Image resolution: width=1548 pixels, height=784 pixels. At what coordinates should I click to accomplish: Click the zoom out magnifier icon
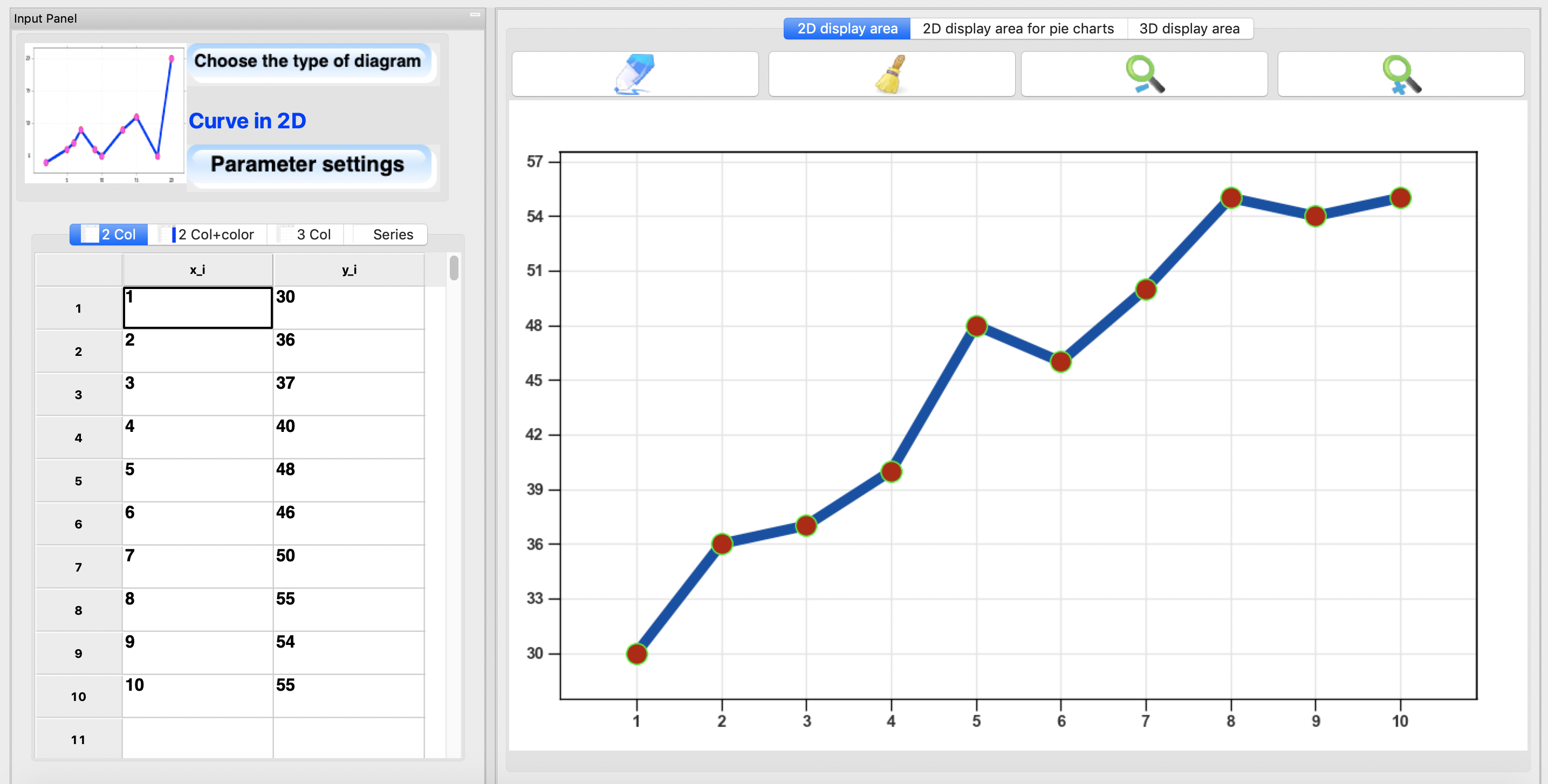pyautogui.click(x=1144, y=74)
